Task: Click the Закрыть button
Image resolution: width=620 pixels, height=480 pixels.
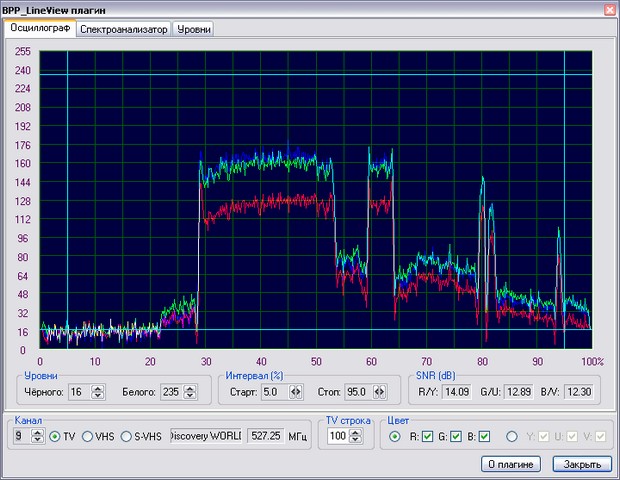Action: point(582,464)
